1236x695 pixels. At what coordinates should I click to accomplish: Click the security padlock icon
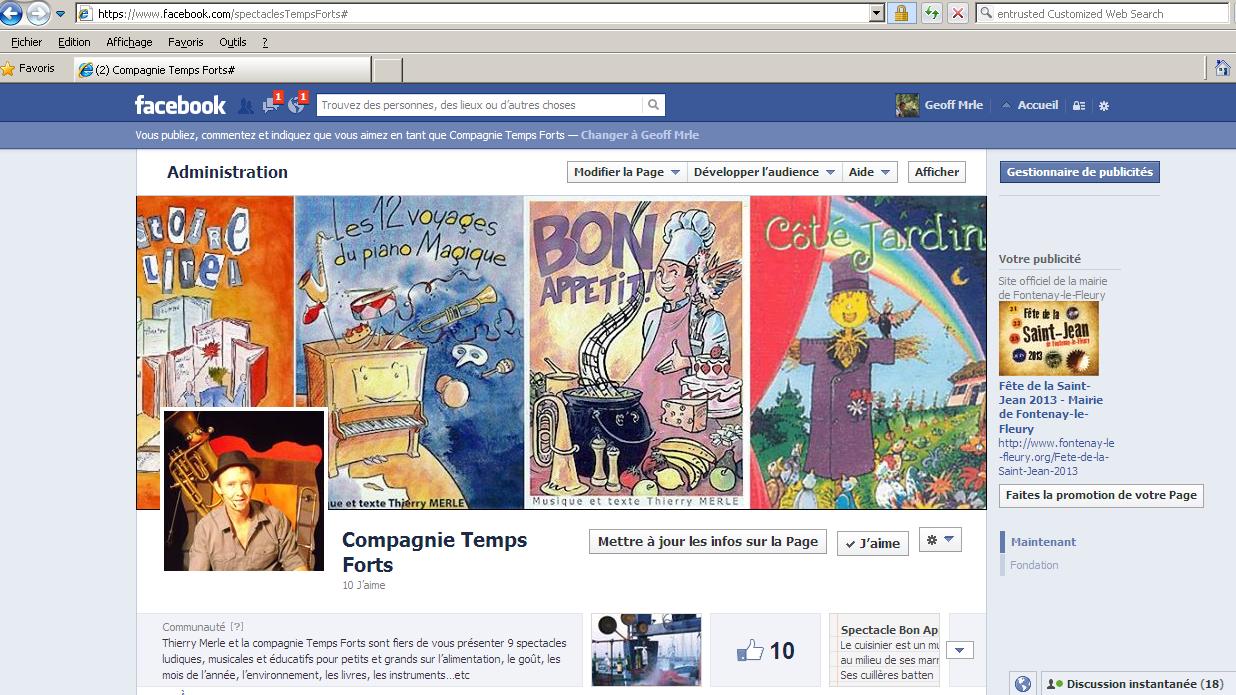[x=902, y=14]
